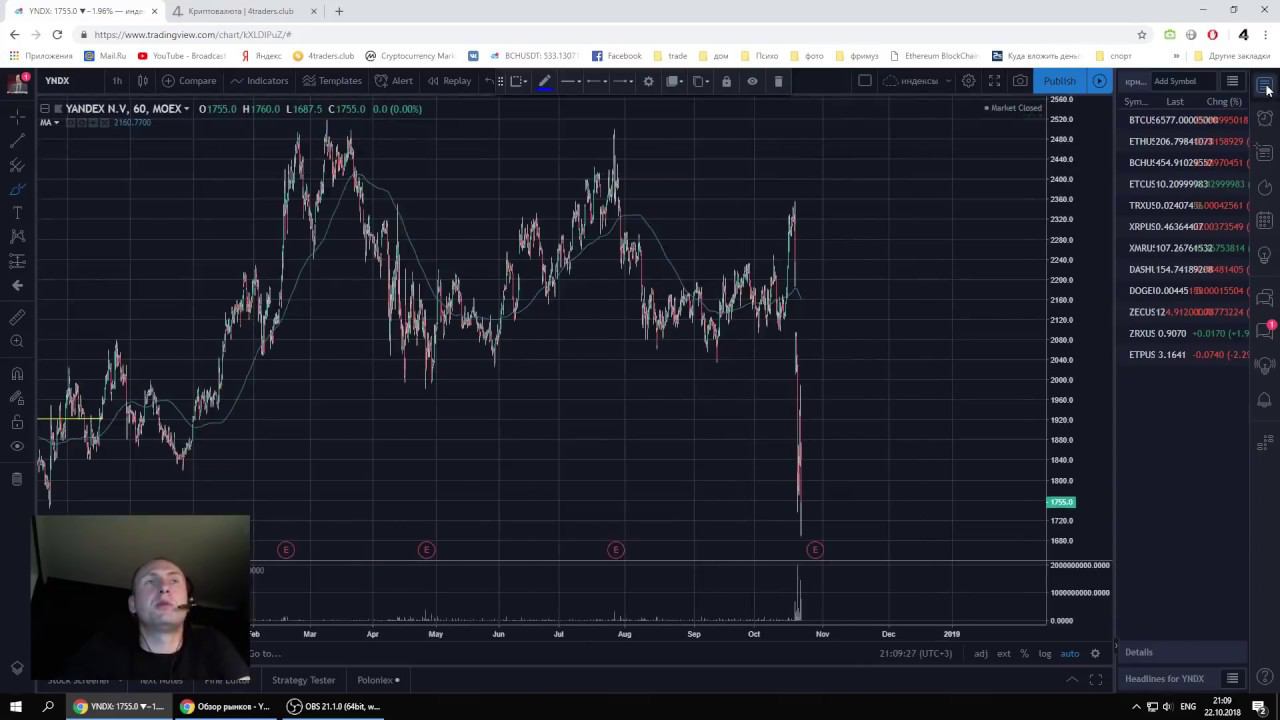
Task: Open the prediction and measurement tools
Action: 17,261
